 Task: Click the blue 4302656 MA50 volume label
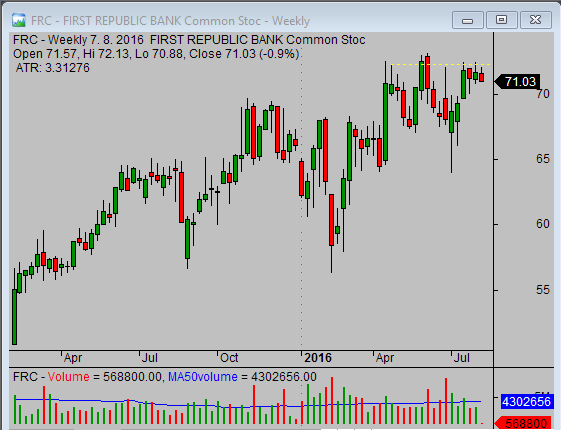tap(526, 401)
